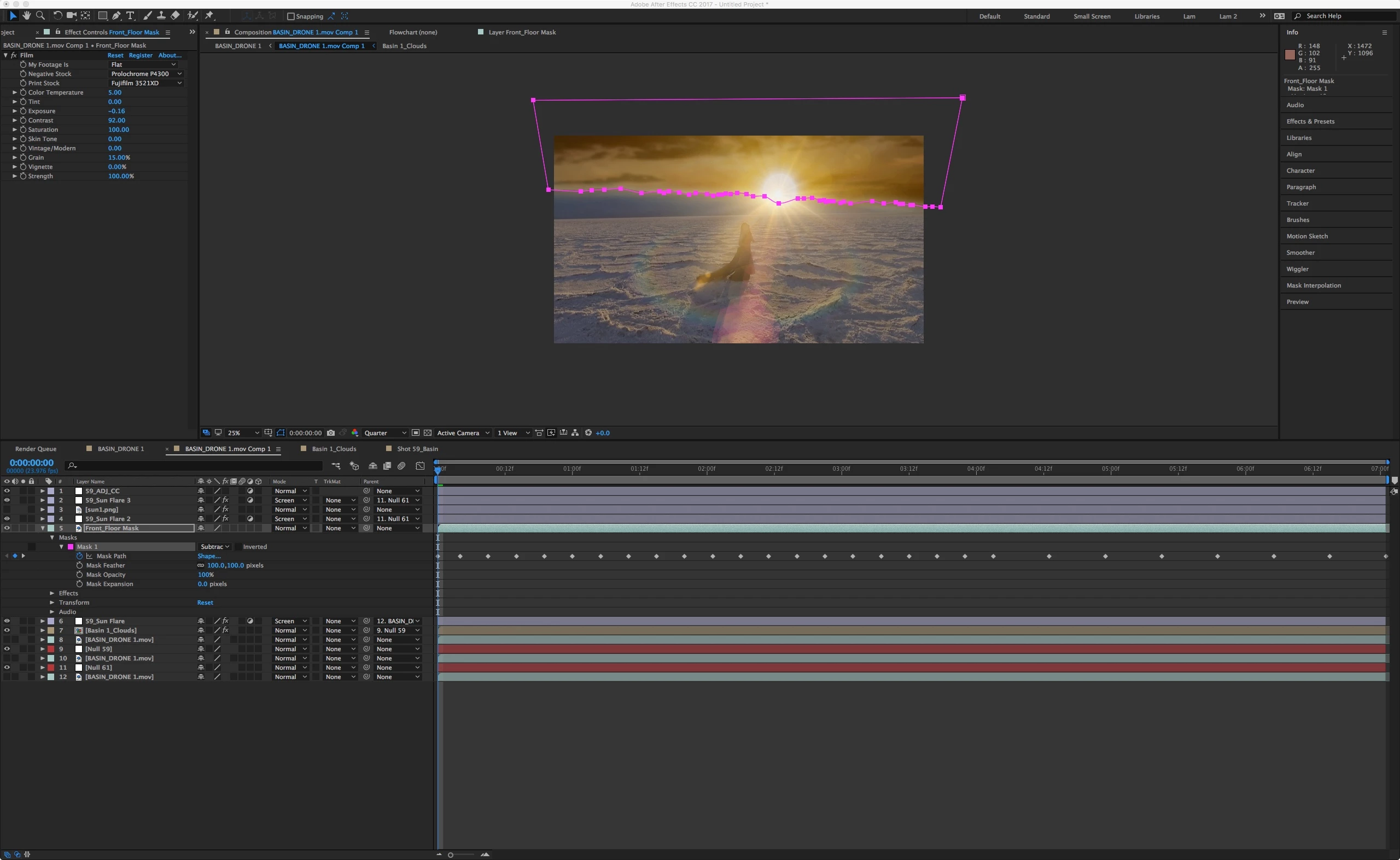The width and height of the screenshot is (1400, 860).
Task: Switch to the Basin 1_Clouds timeline tab
Action: (x=334, y=449)
